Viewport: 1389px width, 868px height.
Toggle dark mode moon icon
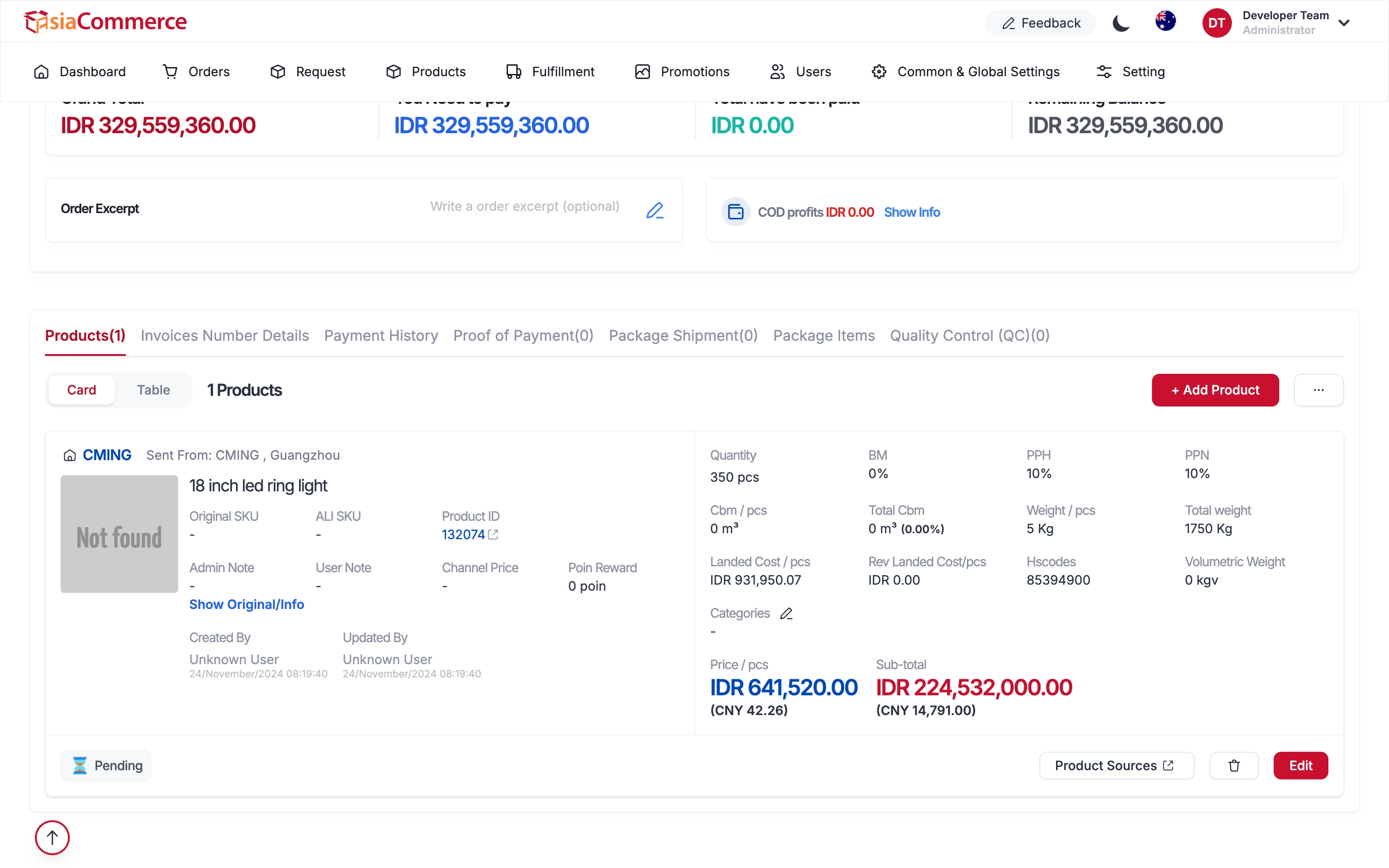point(1120,23)
